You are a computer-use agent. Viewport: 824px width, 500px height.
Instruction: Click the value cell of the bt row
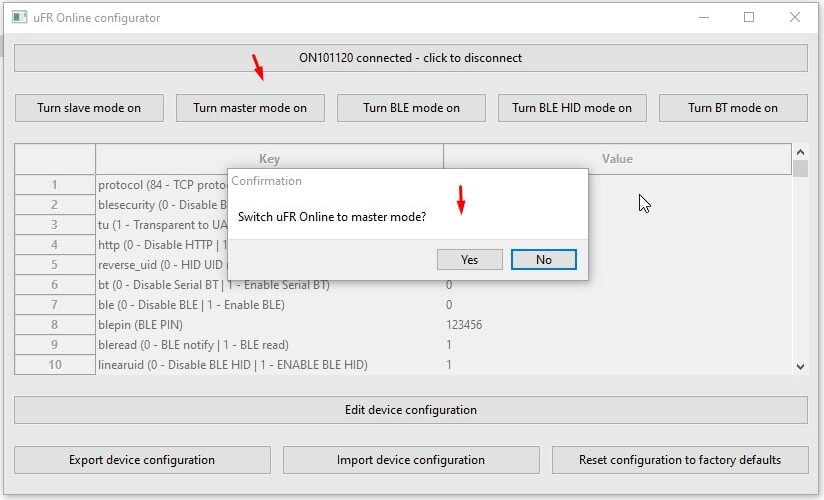[x=617, y=287]
